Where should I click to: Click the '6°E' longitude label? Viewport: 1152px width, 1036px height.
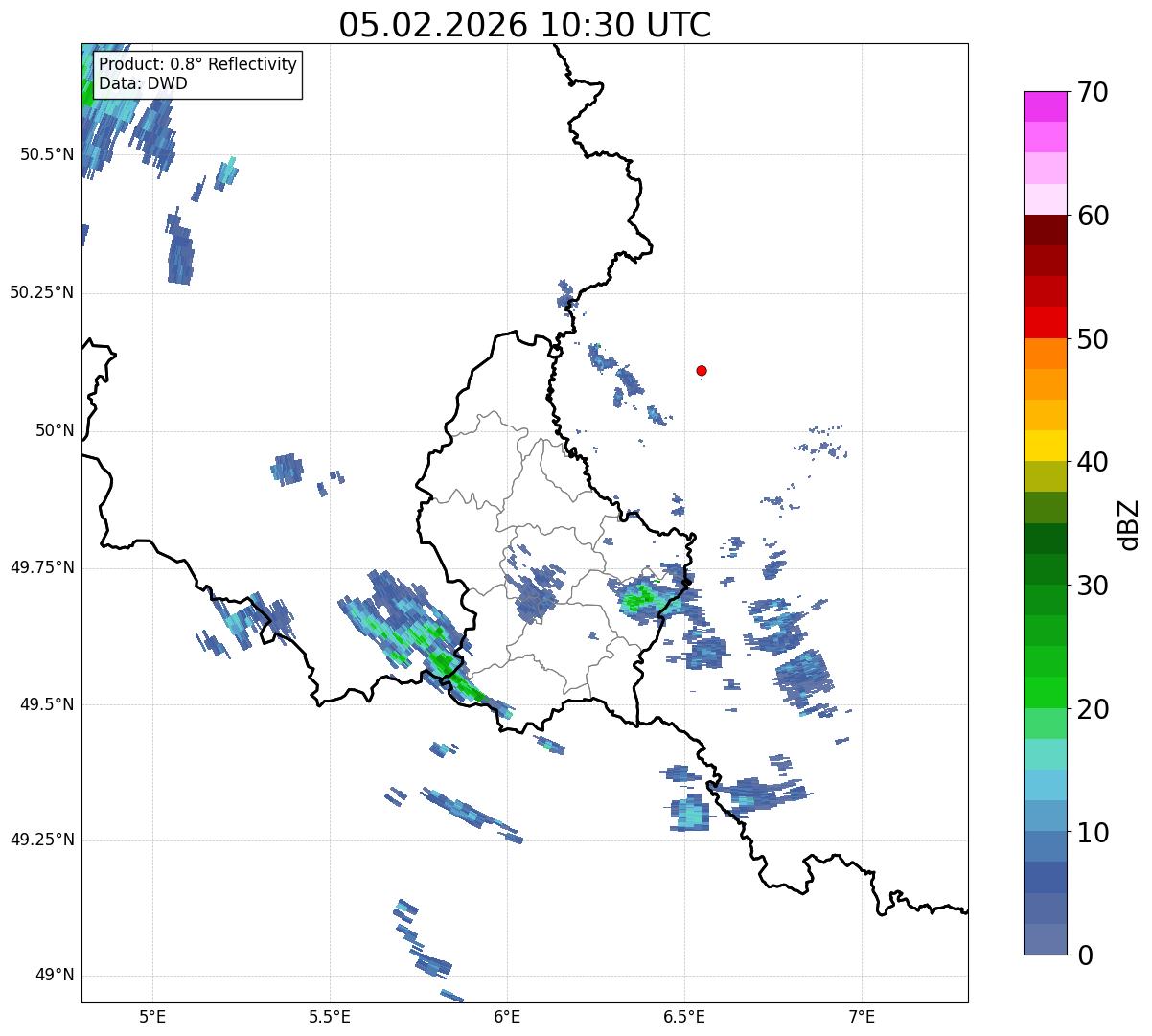pos(507,1016)
